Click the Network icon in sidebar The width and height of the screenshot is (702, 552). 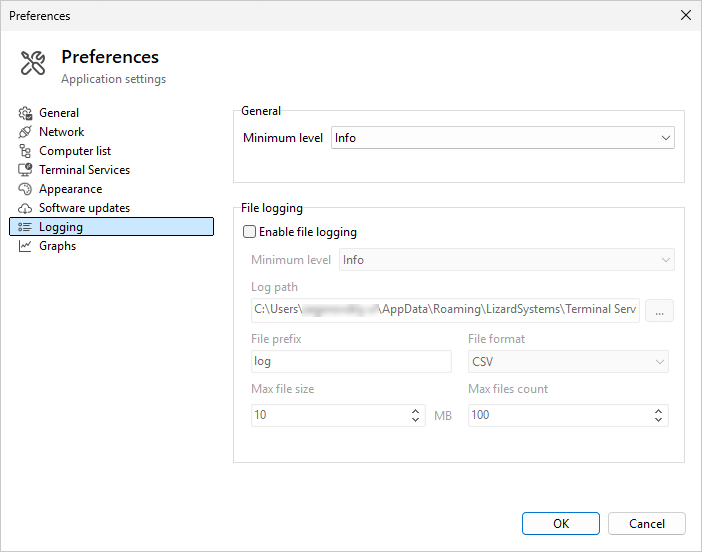pos(26,132)
